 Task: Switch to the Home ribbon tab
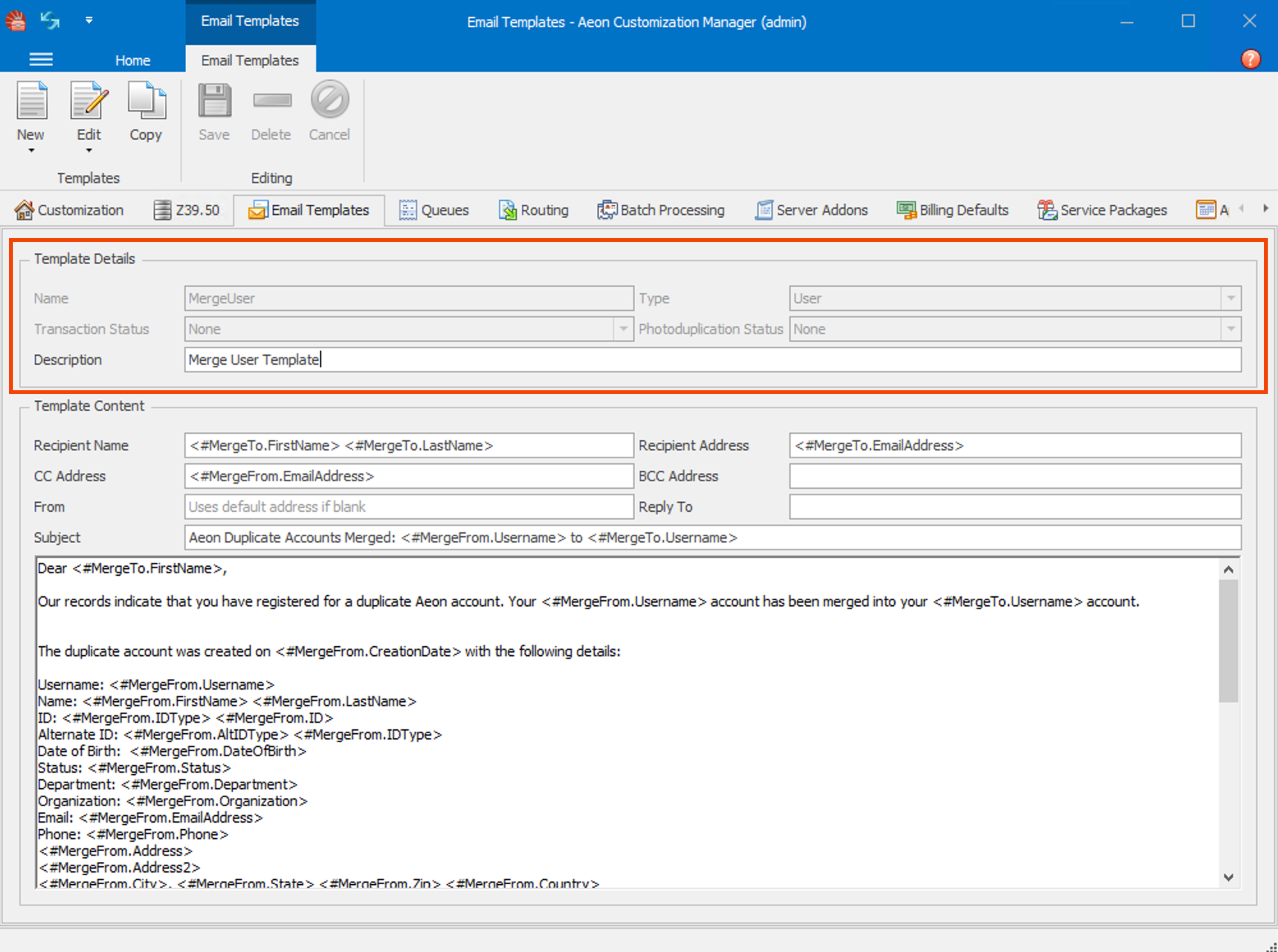point(132,59)
